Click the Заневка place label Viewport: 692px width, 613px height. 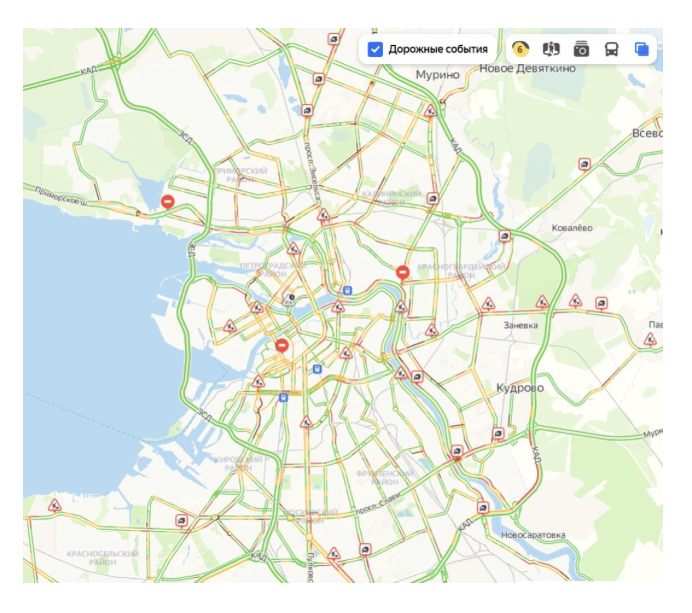click(520, 325)
